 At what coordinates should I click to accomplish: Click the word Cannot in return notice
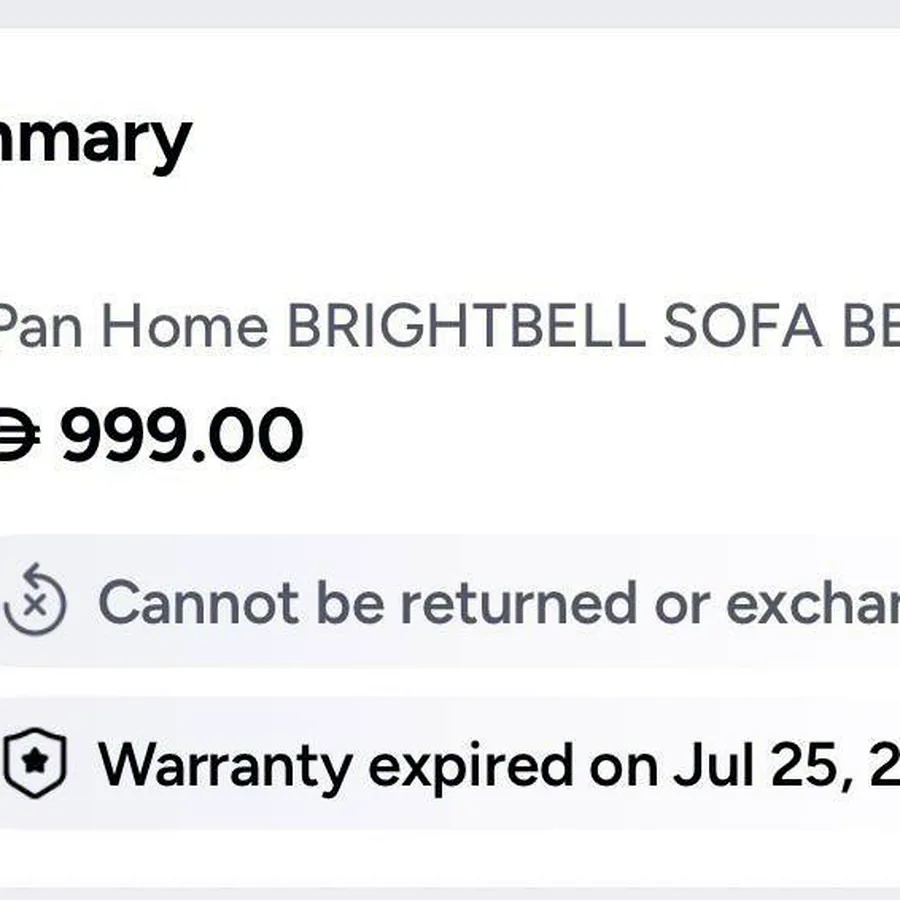coord(199,602)
